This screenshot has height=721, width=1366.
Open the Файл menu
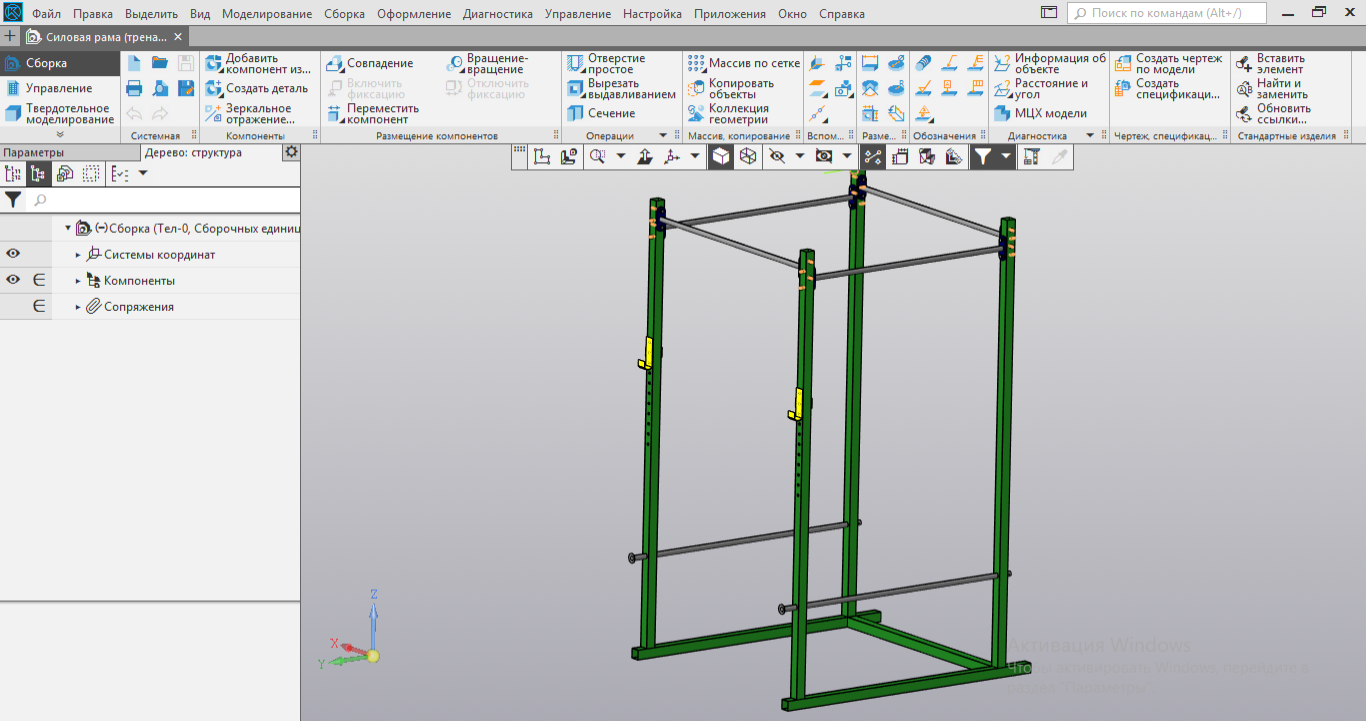(x=46, y=14)
